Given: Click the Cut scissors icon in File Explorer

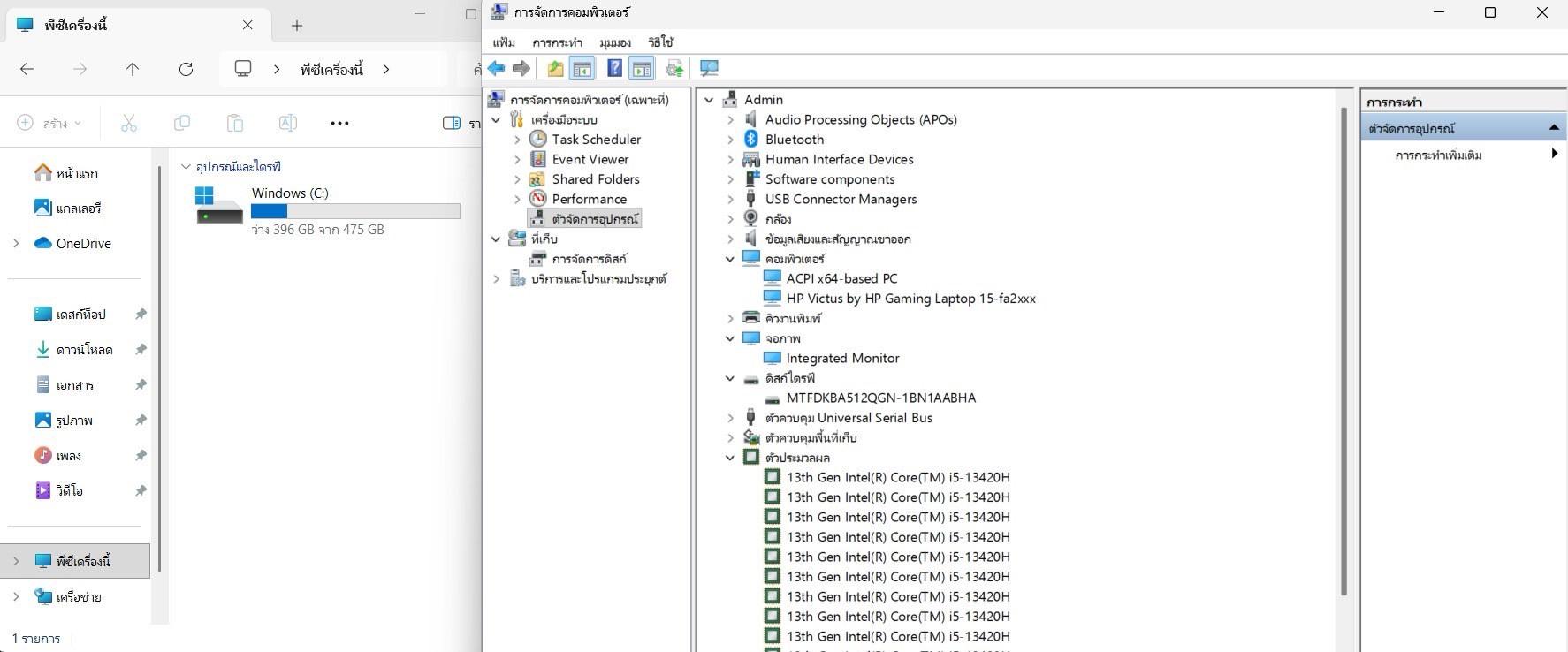Looking at the screenshot, I should (x=129, y=123).
